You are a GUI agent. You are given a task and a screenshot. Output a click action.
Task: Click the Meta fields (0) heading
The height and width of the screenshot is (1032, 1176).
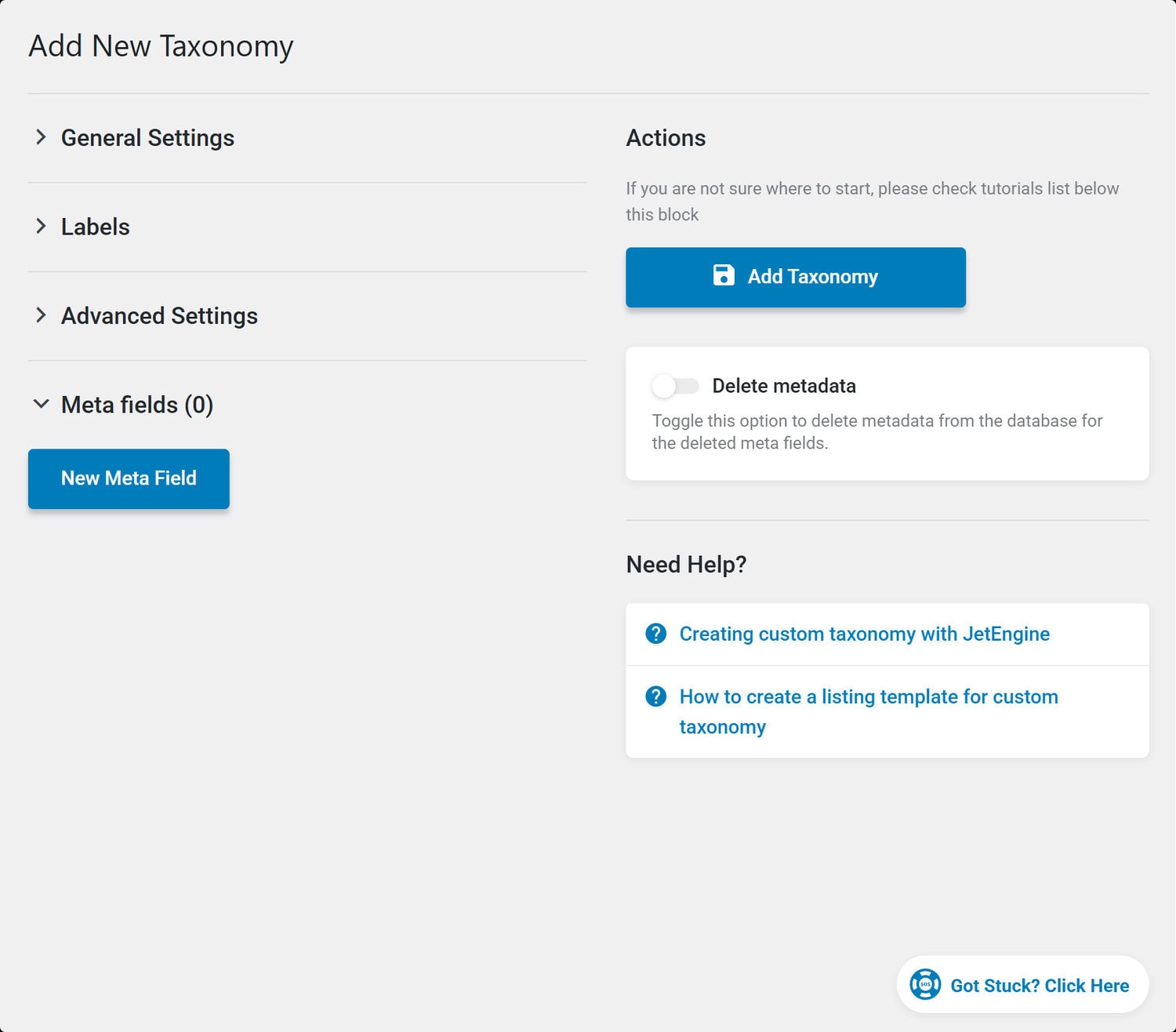coord(137,405)
